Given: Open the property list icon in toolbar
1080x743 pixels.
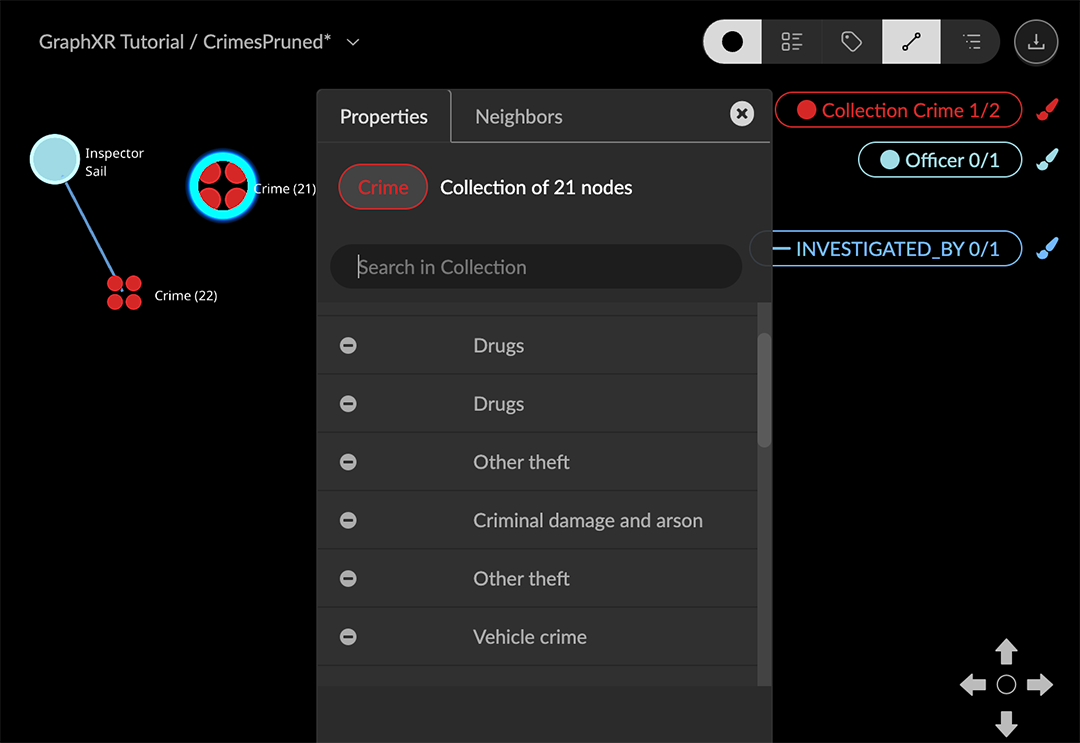Looking at the screenshot, I should 792,42.
